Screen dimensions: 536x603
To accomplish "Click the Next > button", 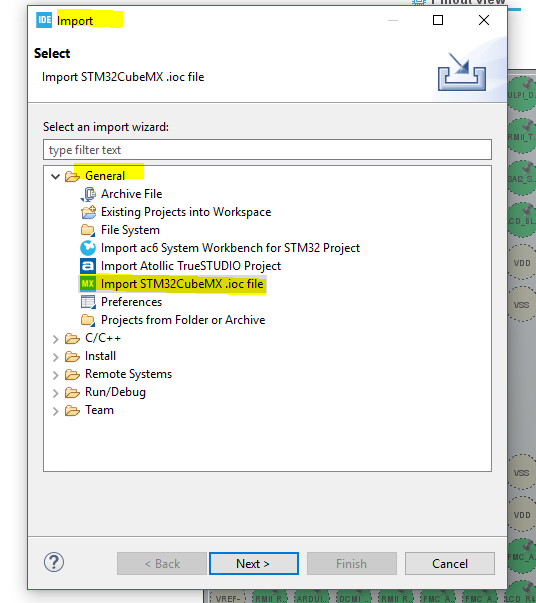I will click(254, 564).
